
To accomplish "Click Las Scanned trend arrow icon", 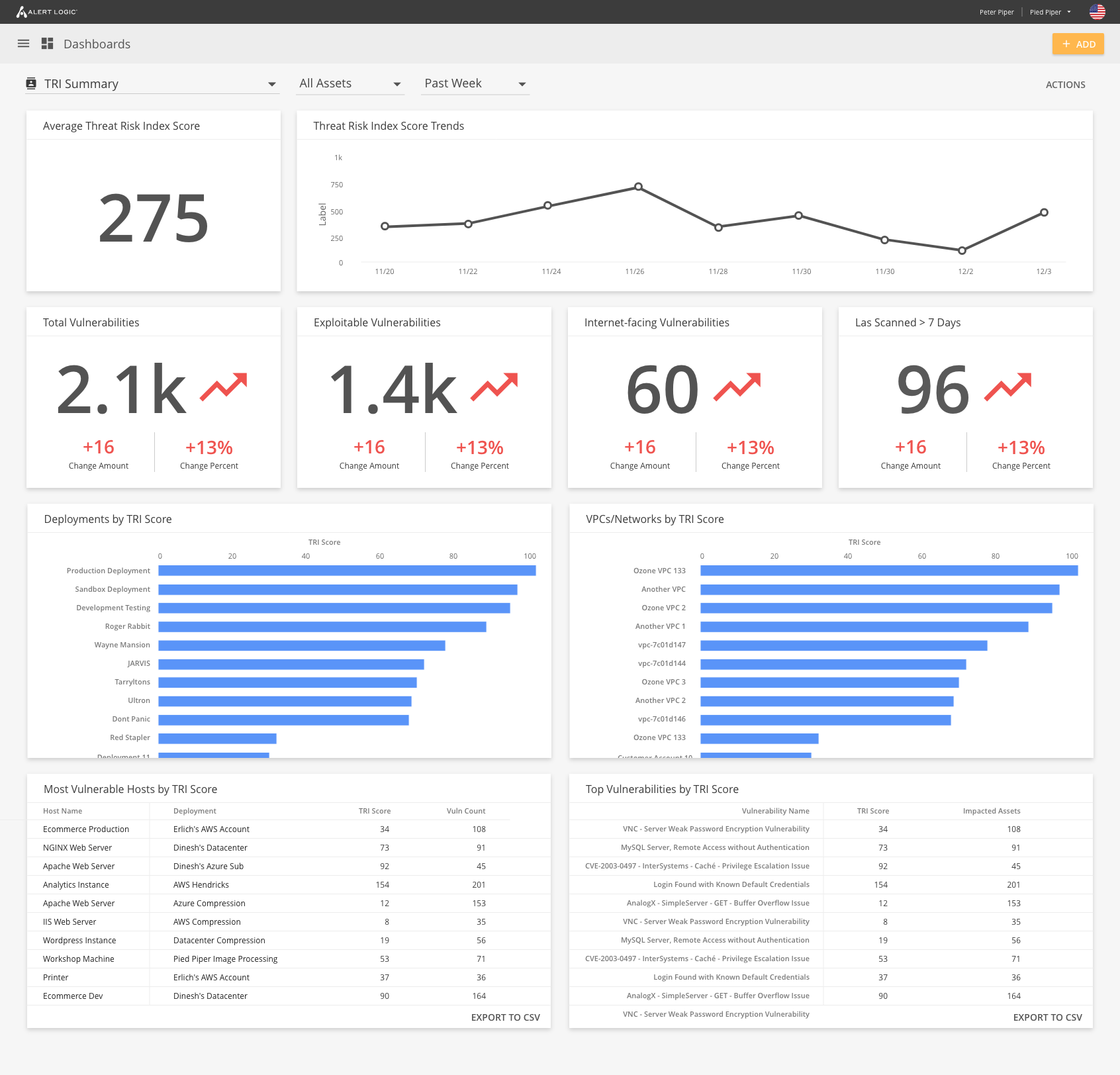I will 1007,387.
